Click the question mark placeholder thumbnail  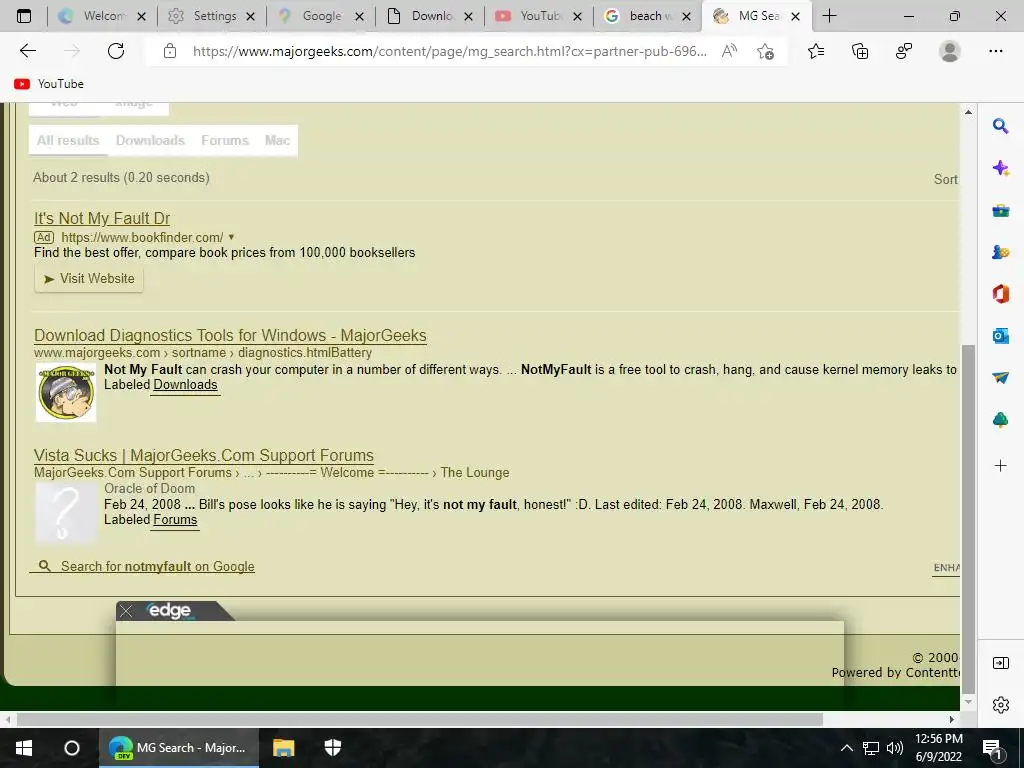[65, 513]
